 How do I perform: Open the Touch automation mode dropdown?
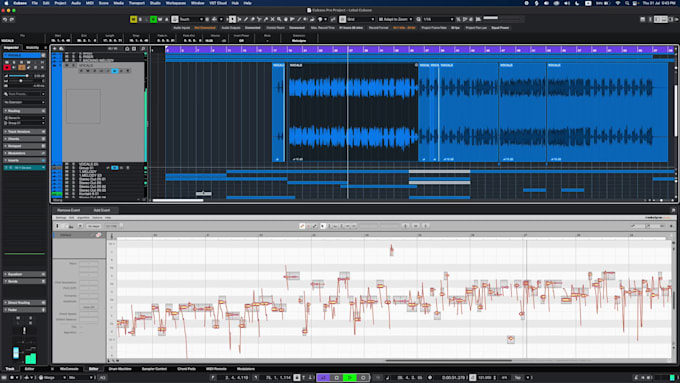(x=191, y=20)
